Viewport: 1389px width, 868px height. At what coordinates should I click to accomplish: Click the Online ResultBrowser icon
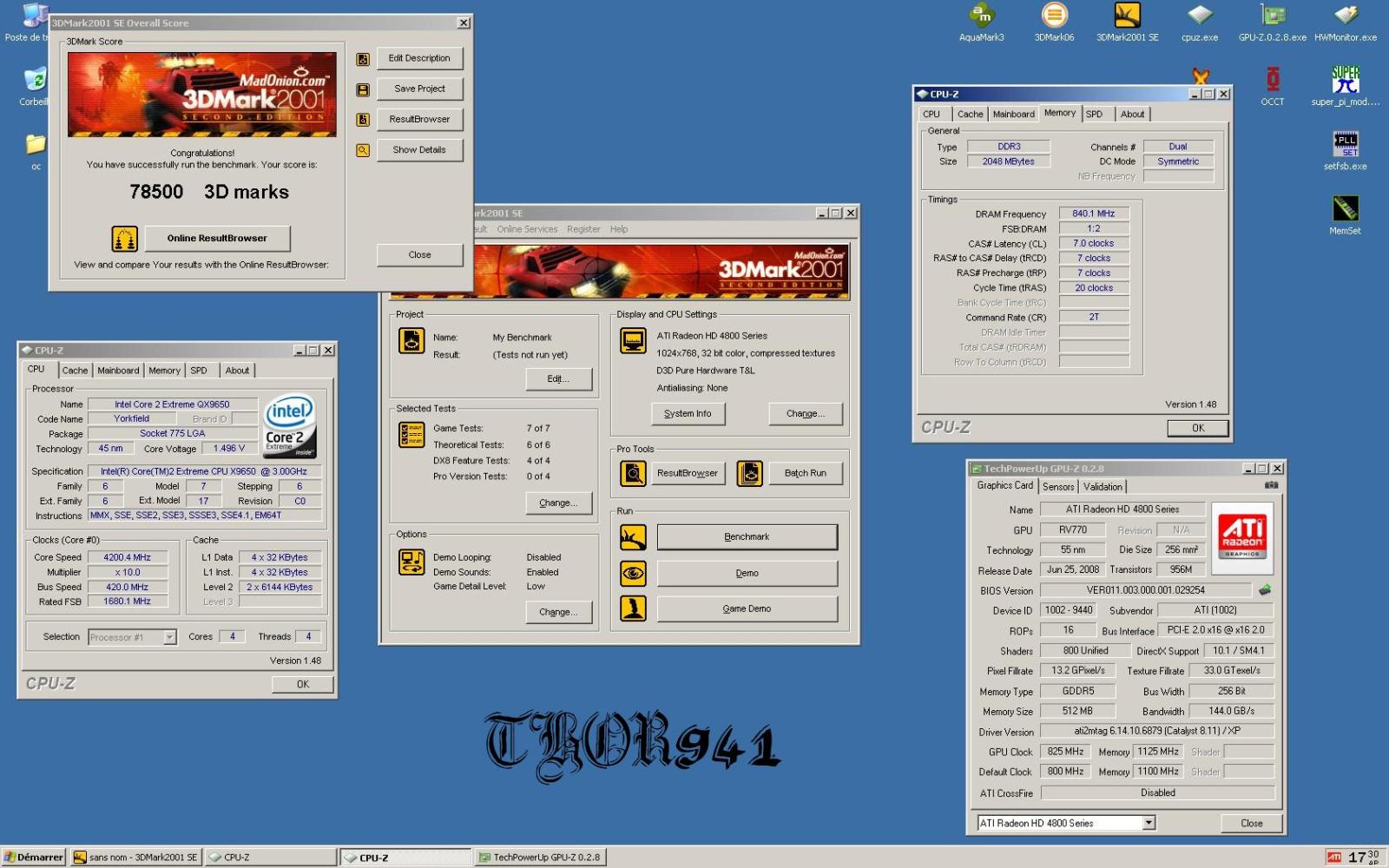point(124,239)
